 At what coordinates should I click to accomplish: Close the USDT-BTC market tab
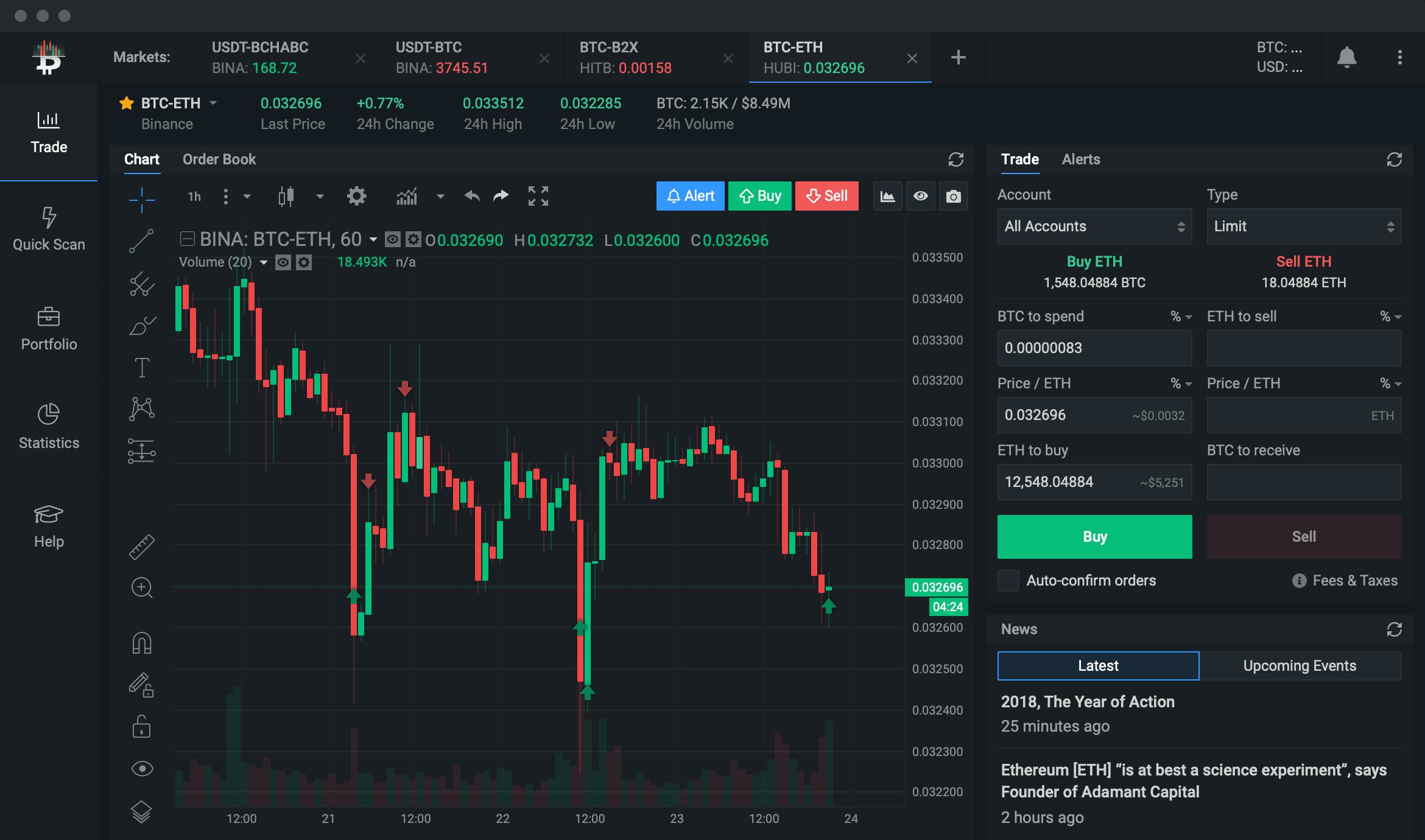point(544,58)
